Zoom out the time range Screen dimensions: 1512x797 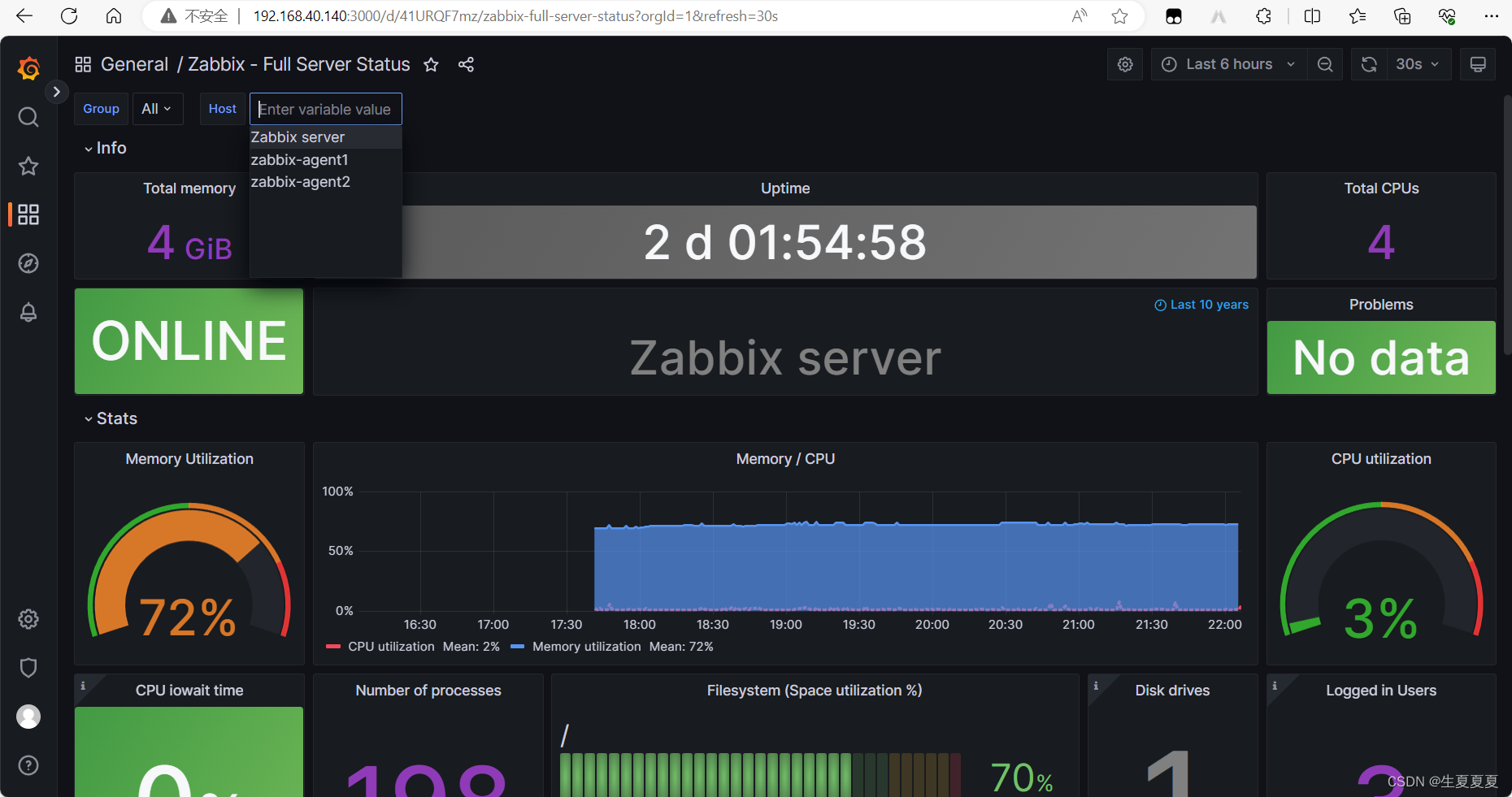pos(1325,64)
